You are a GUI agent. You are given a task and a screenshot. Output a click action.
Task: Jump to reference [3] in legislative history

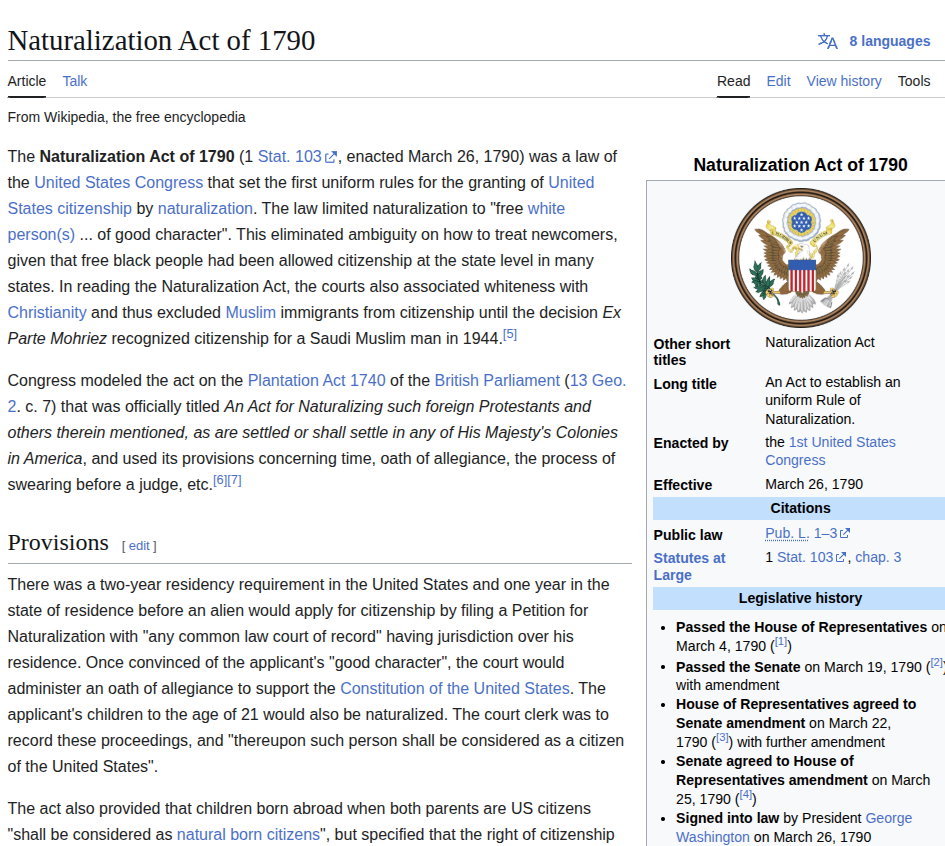[722, 738]
